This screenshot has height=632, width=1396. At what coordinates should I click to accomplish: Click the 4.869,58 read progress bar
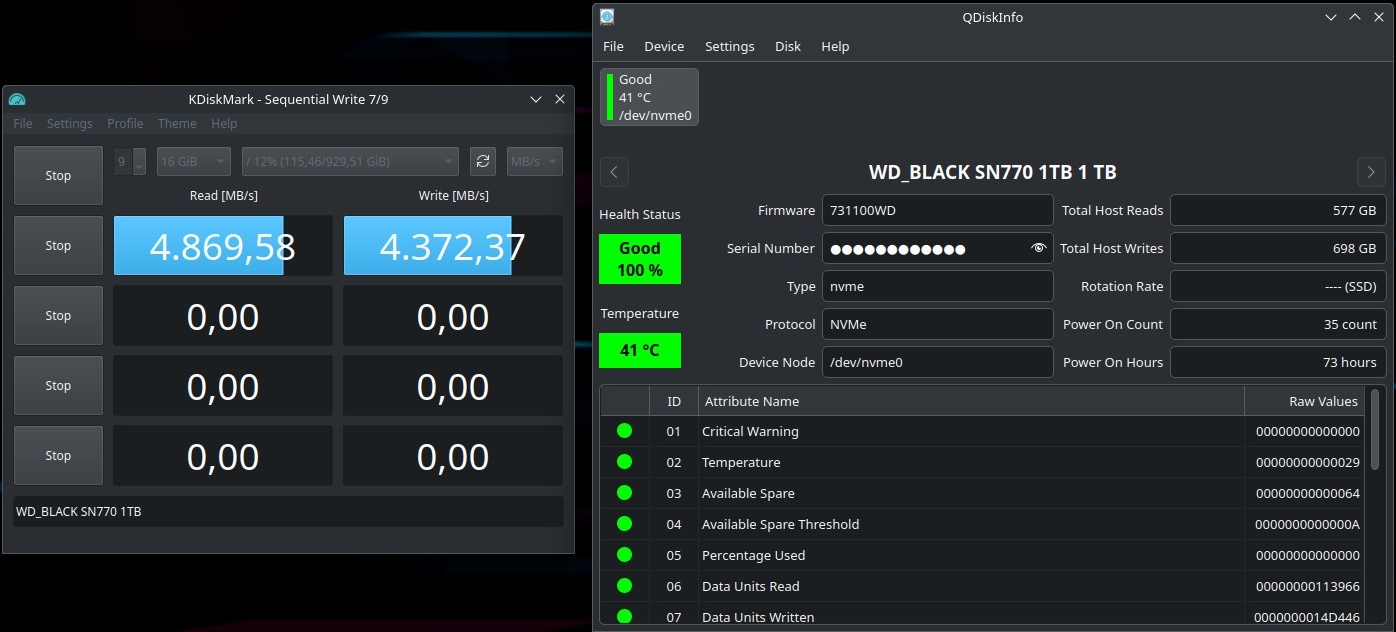click(x=223, y=246)
